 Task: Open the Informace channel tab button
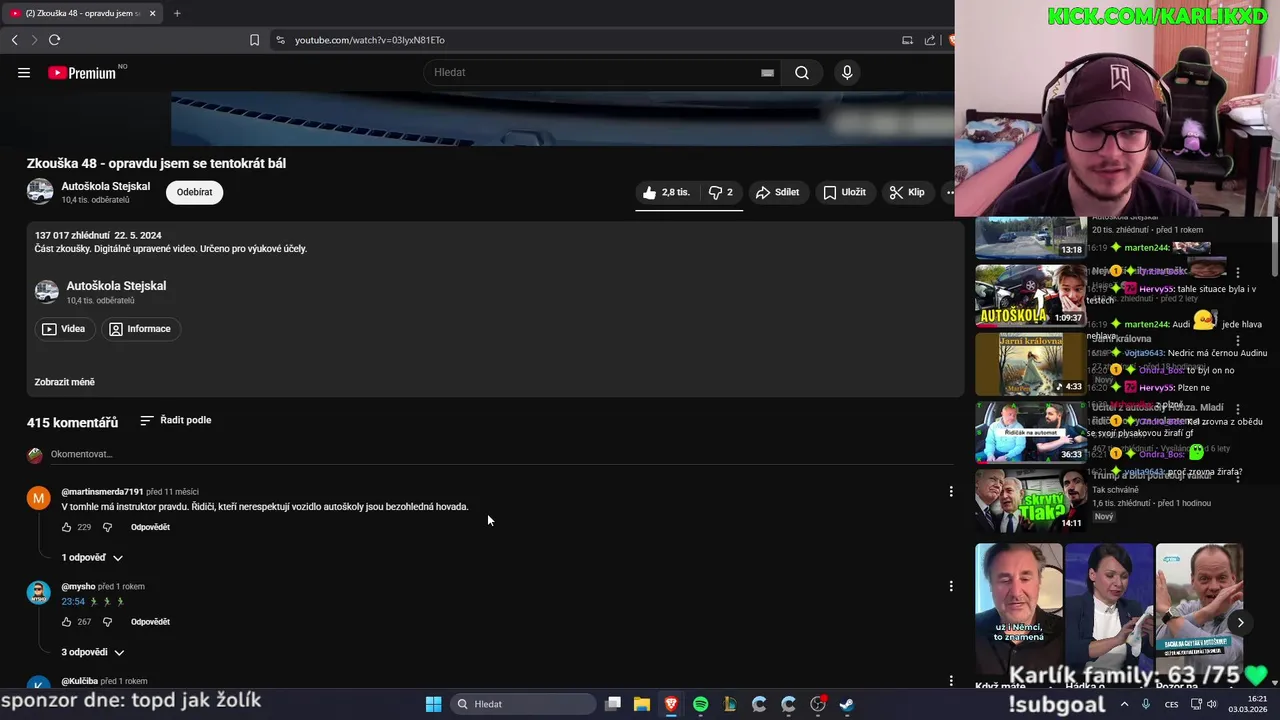[x=141, y=329]
